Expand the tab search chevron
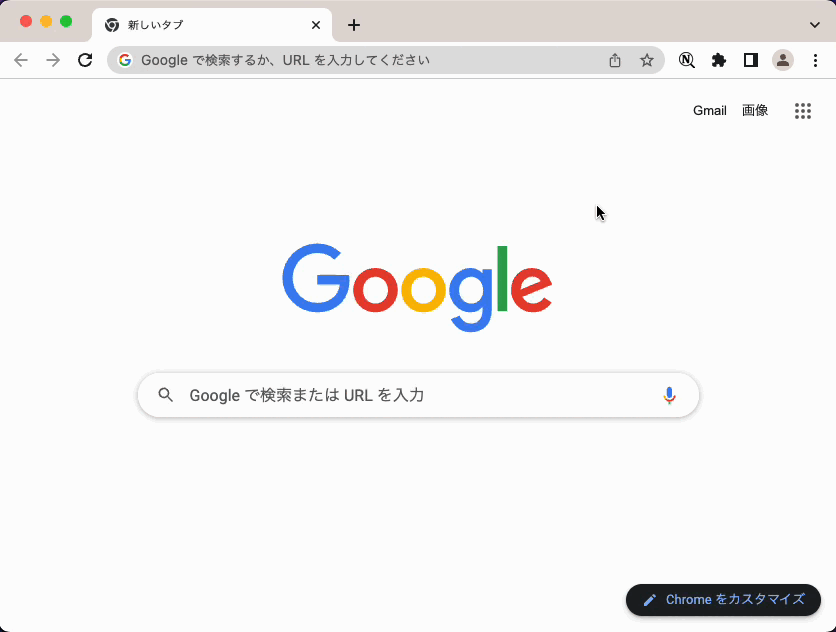 815,25
